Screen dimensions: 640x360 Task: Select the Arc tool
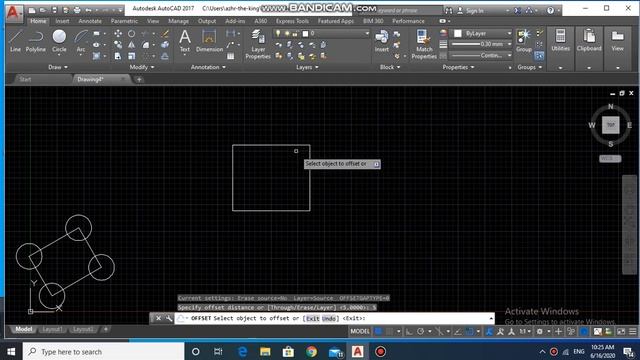point(81,41)
